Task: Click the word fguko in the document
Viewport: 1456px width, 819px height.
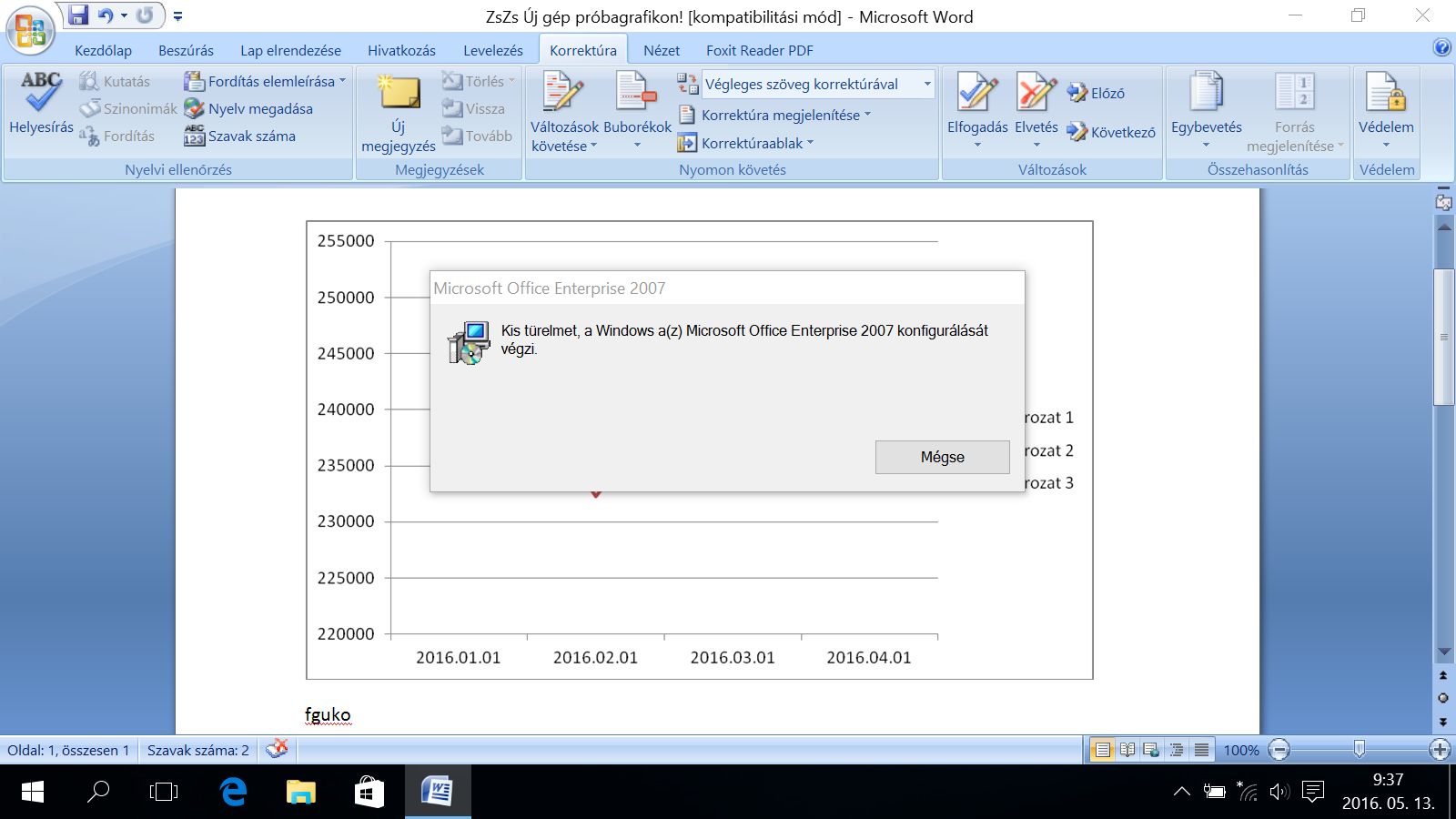Action: pyautogui.click(x=328, y=714)
